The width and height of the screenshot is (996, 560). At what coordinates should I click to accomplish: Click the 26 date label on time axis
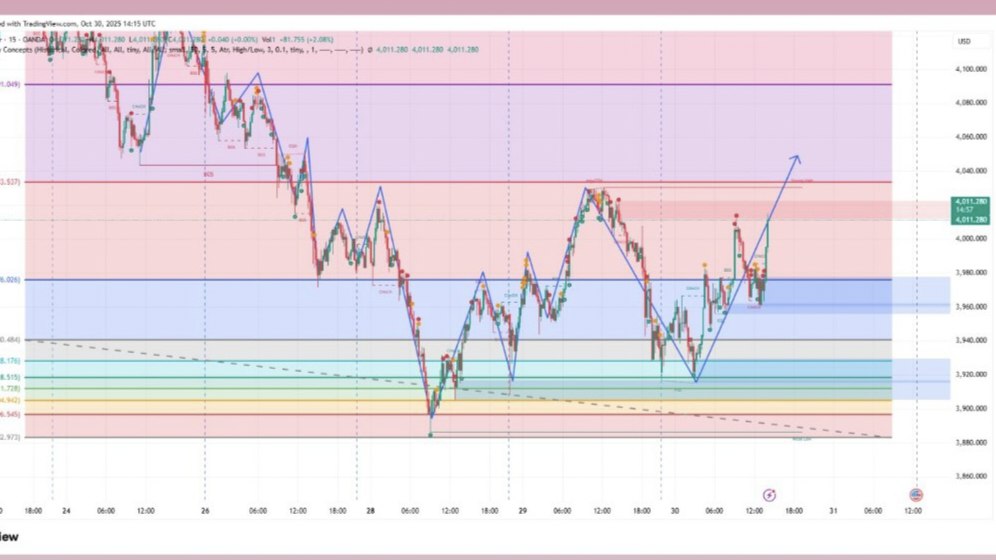205,510
